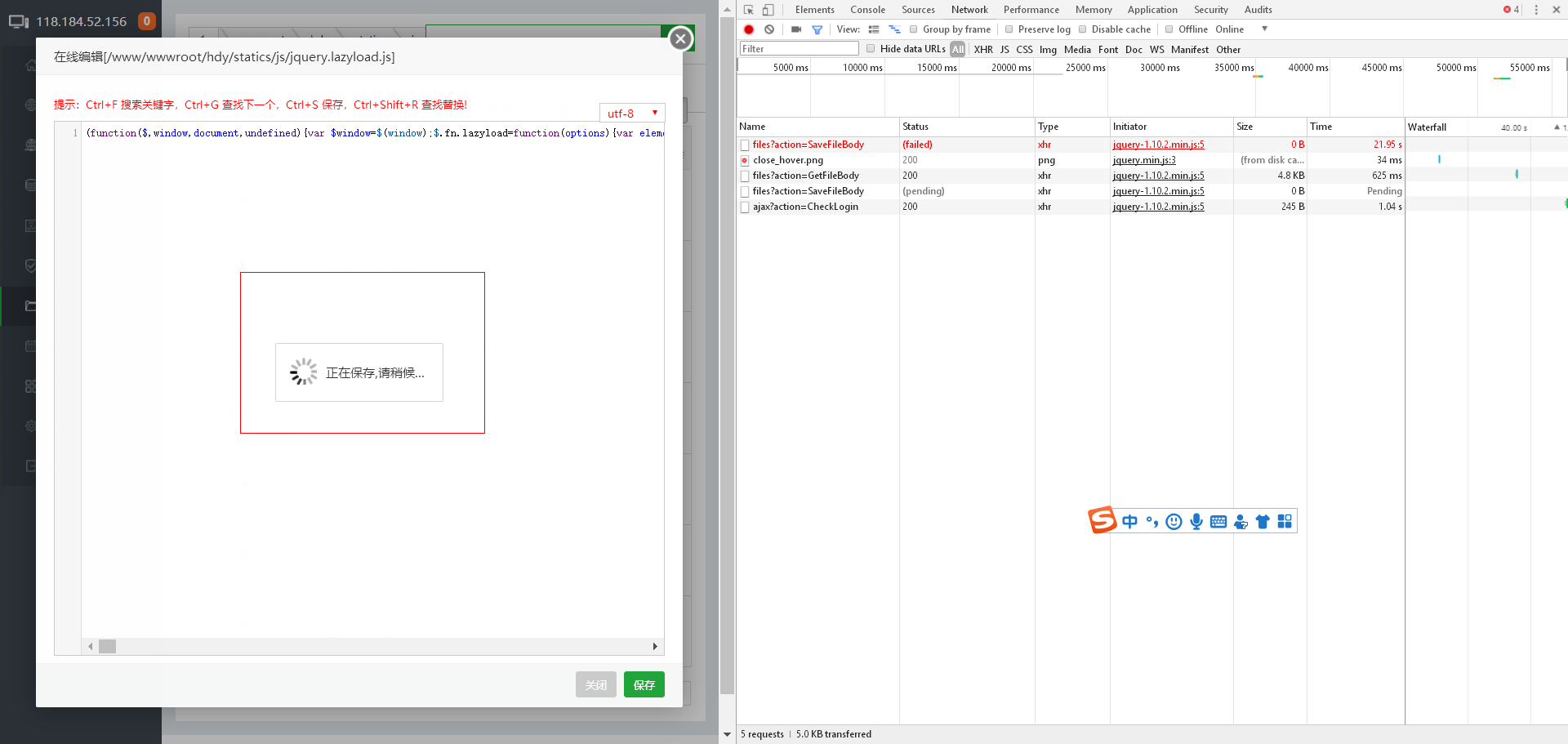The image size is (1568, 744).
Task: Click the Sogou input method logo
Action: 1102,520
